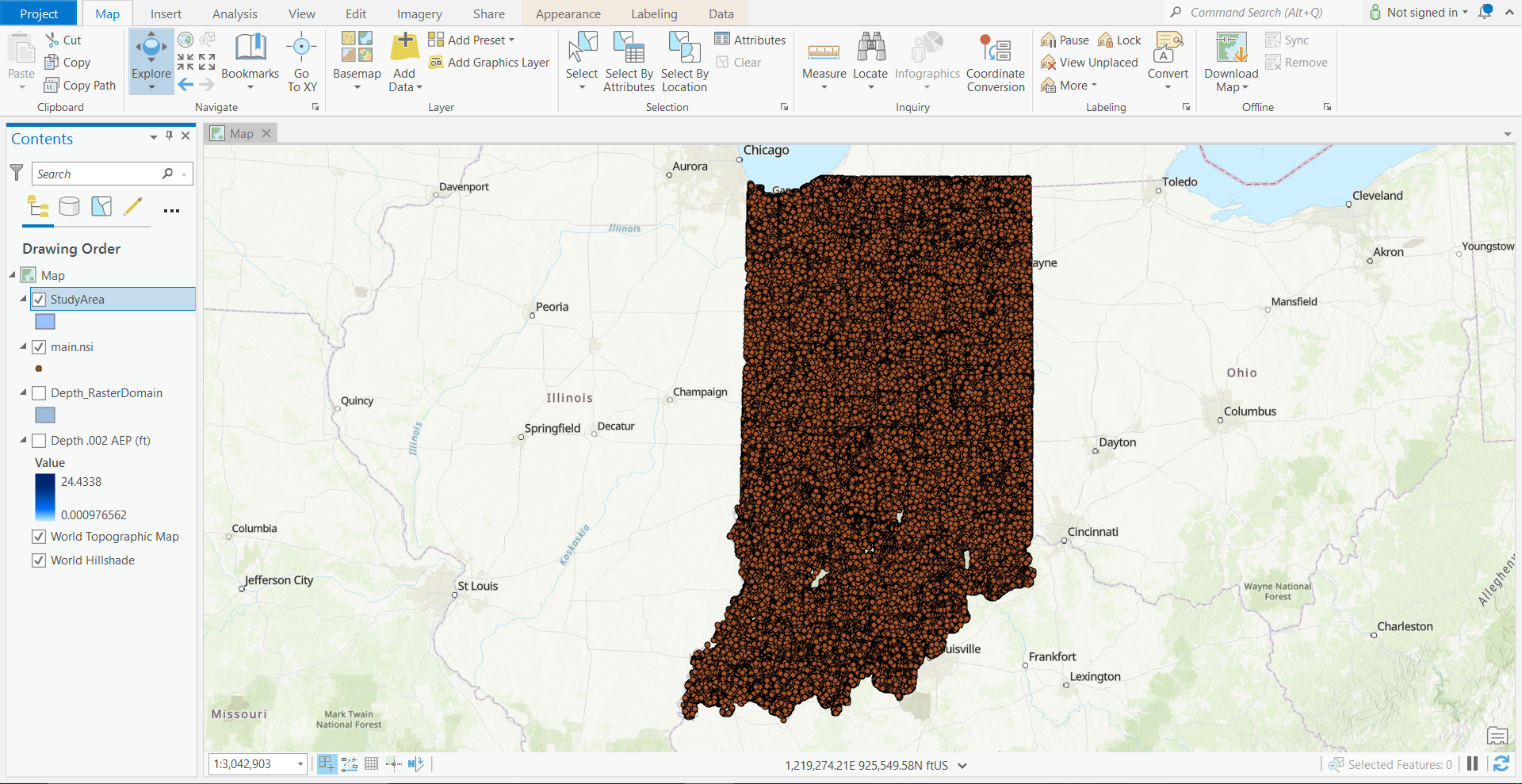
Task: Click Copy Path in Clipboard
Action: click(x=80, y=86)
